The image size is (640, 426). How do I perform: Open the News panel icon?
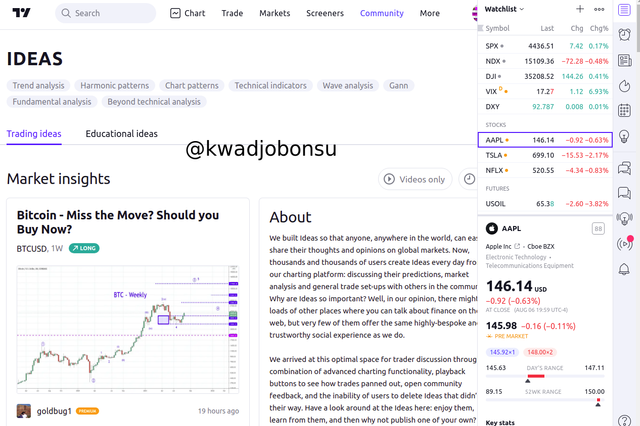coord(624,60)
